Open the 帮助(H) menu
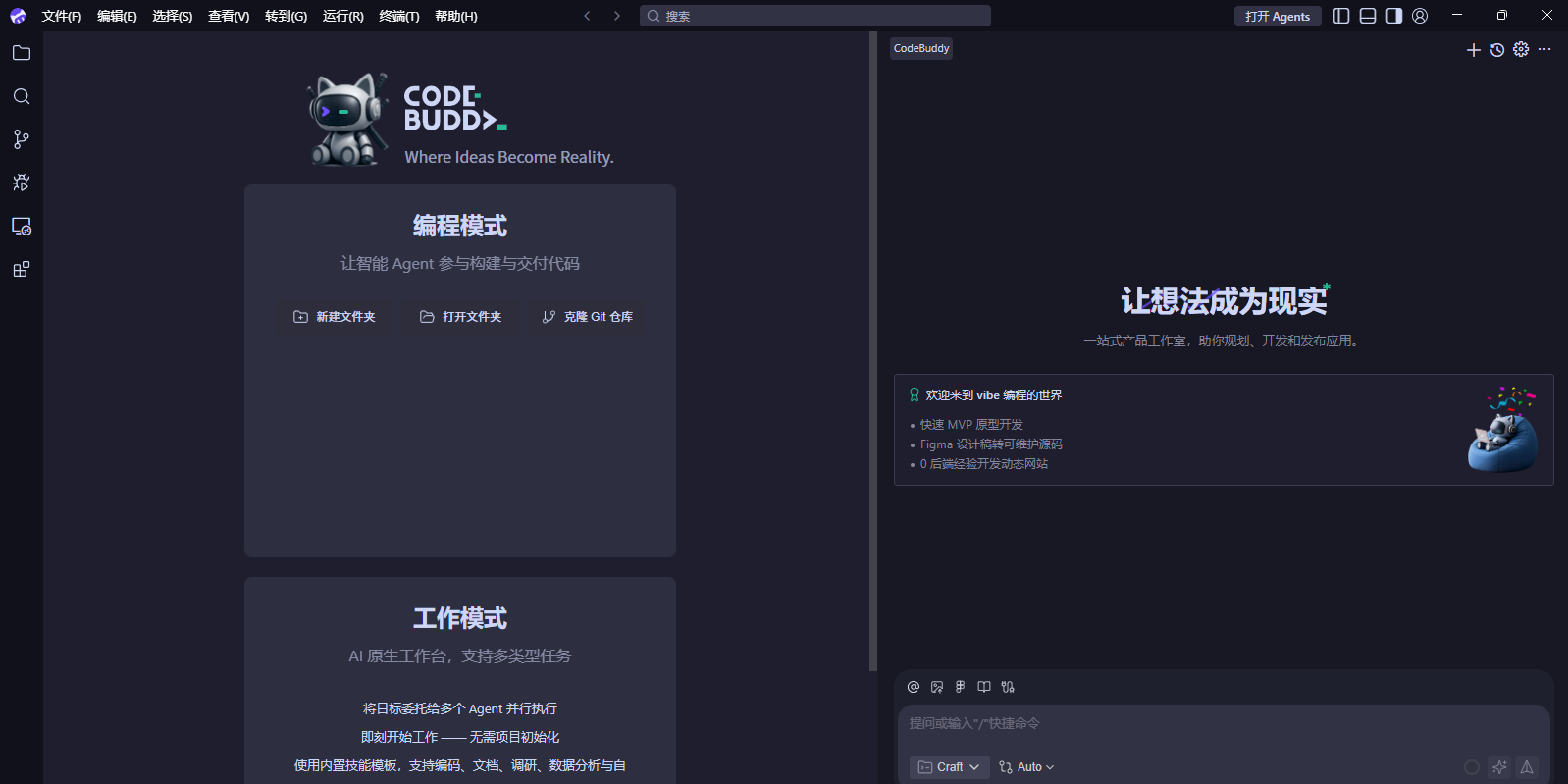 click(456, 16)
